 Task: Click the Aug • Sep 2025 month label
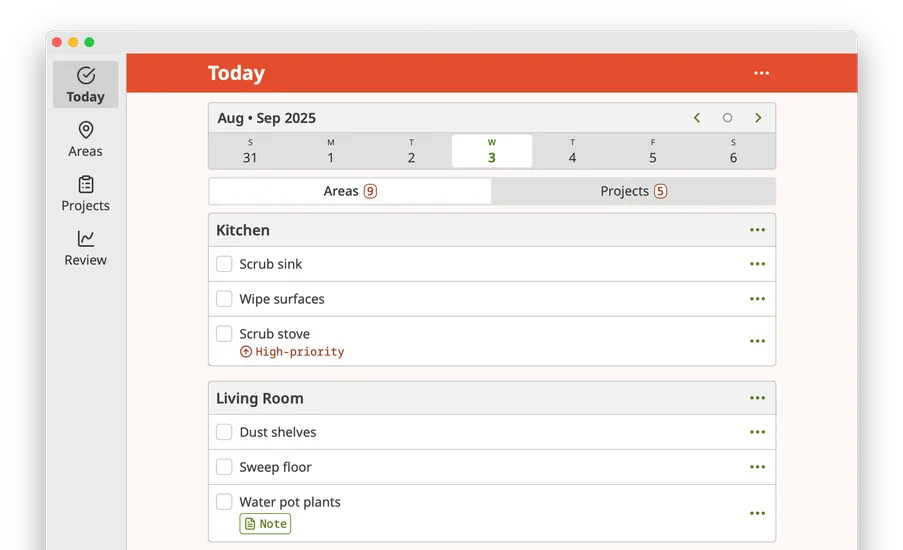[x=267, y=118]
